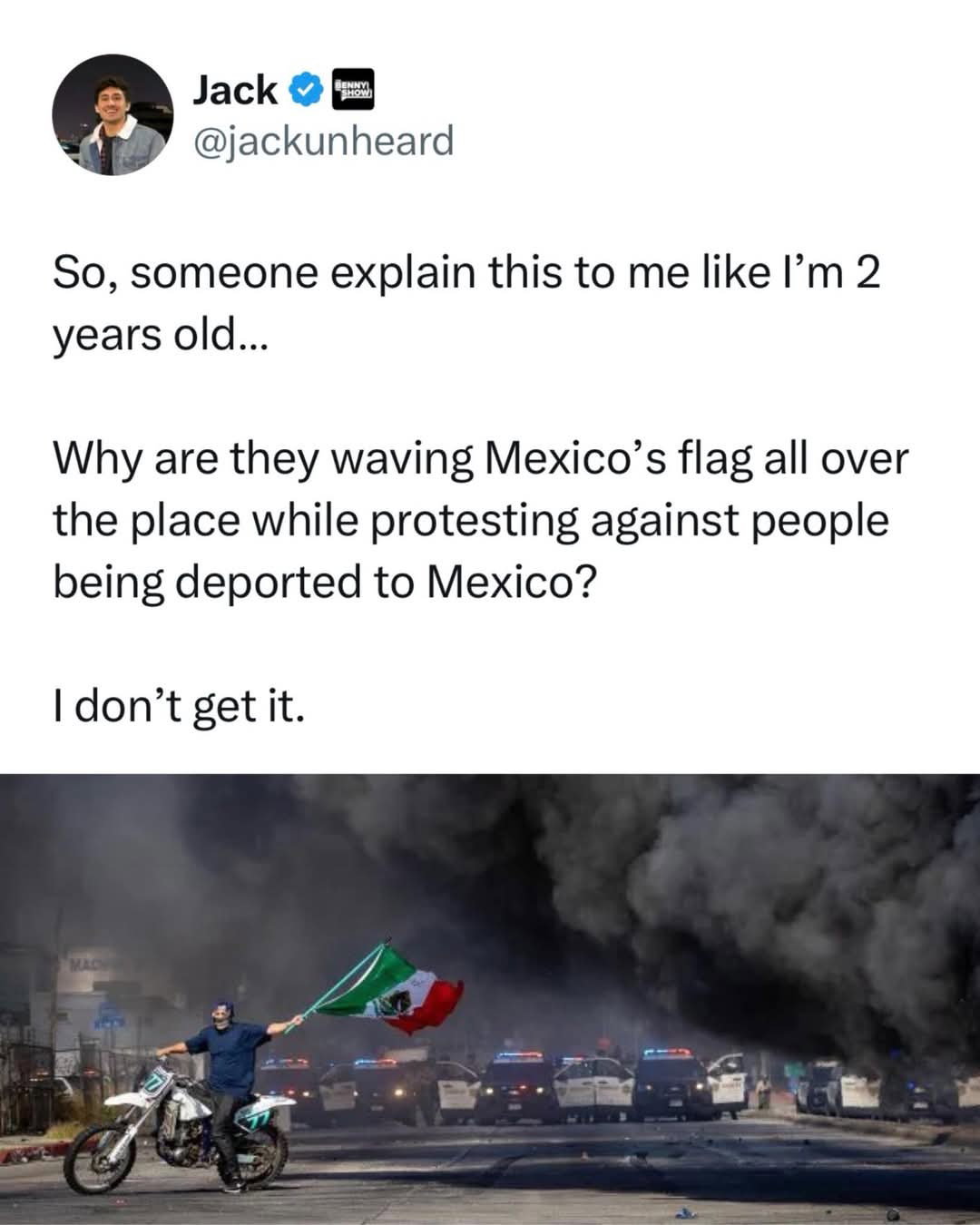
Task: Click the dirt bike's front wheel
Action: [100, 1159]
